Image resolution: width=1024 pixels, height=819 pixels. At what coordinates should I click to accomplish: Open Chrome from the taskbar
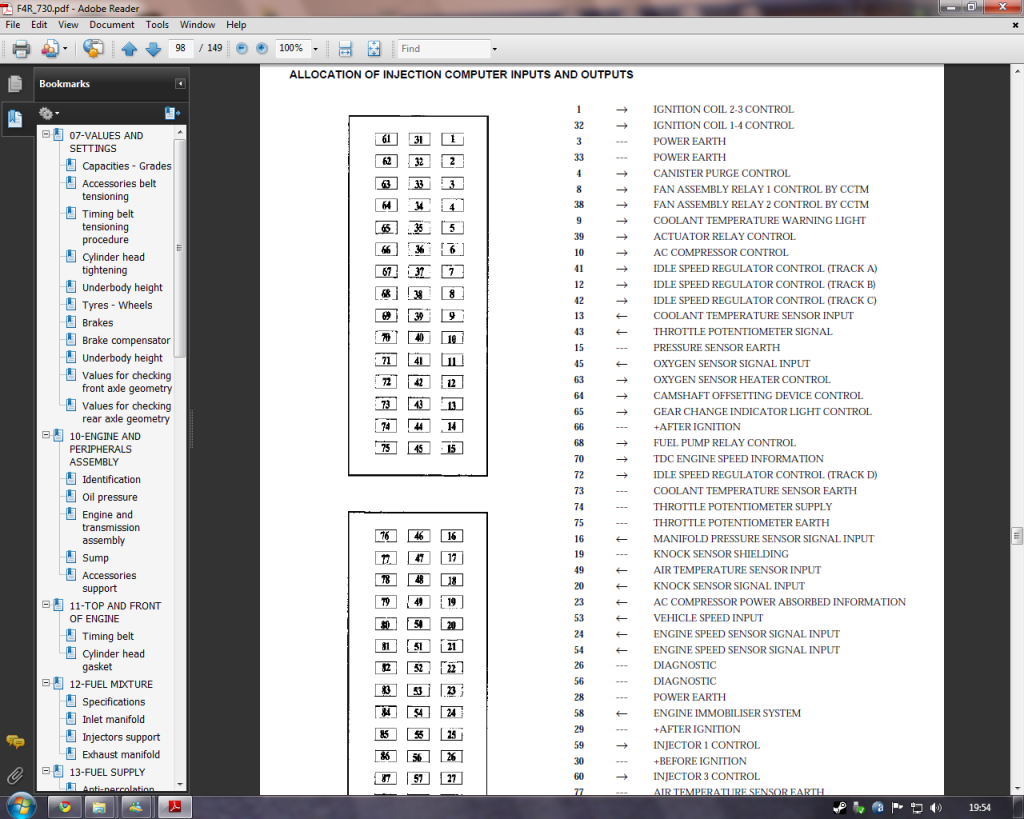click(x=65, y=807)
